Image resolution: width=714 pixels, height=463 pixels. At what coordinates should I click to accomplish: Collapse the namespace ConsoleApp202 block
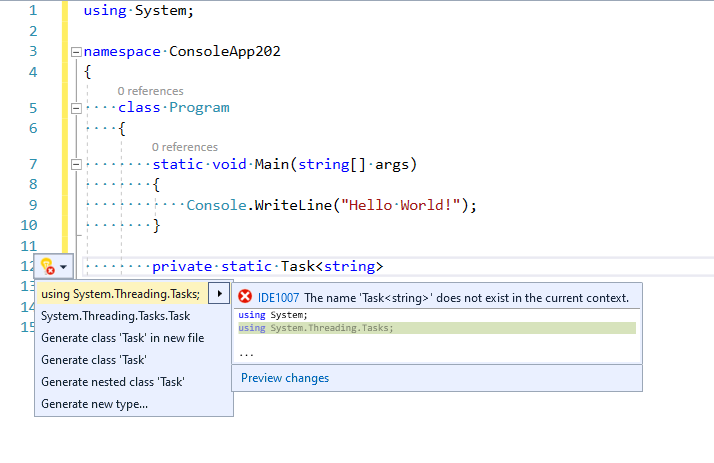76,52
